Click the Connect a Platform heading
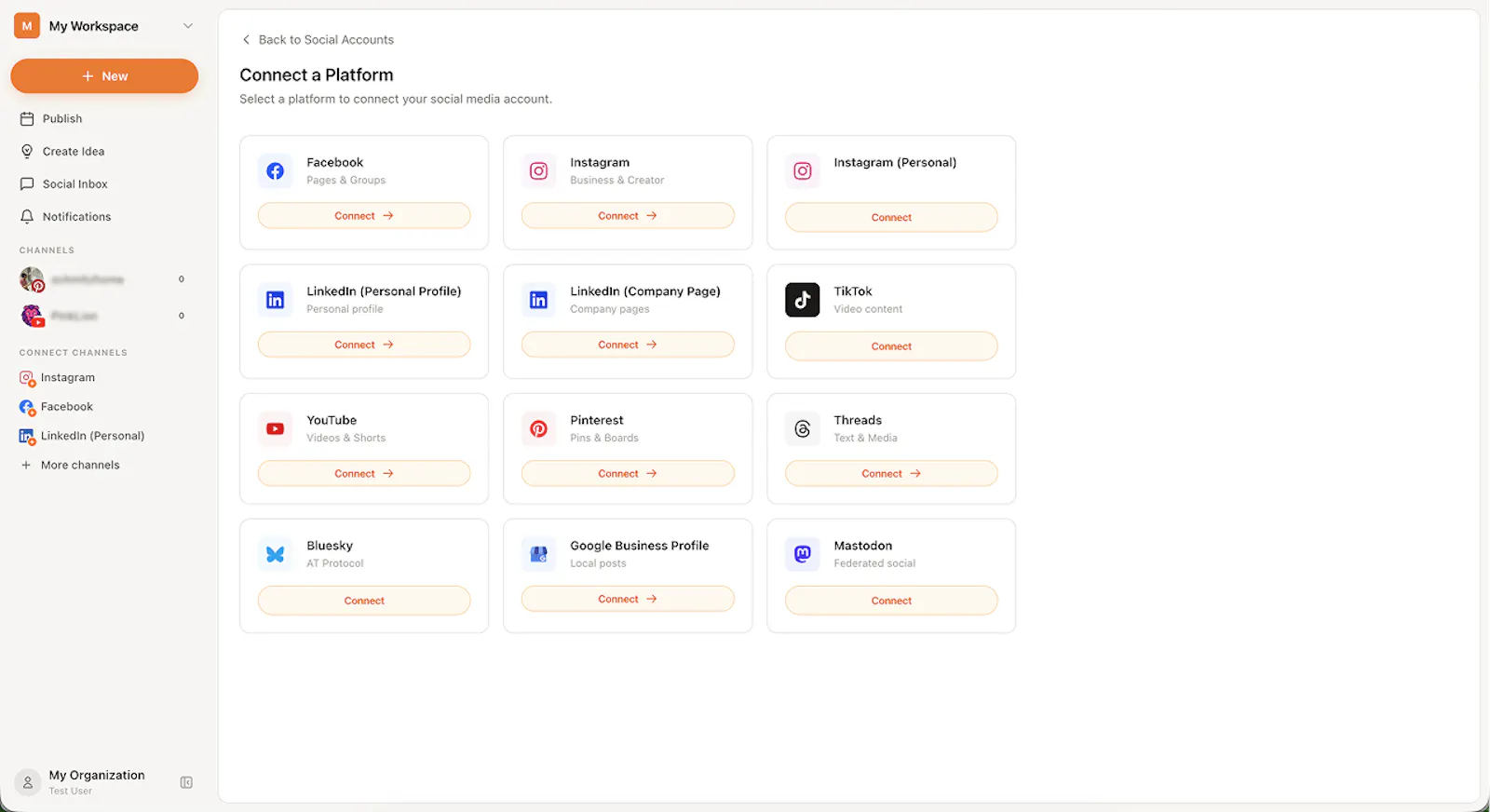The width and height of the screenshot is (1490, 812). [317, 74]
